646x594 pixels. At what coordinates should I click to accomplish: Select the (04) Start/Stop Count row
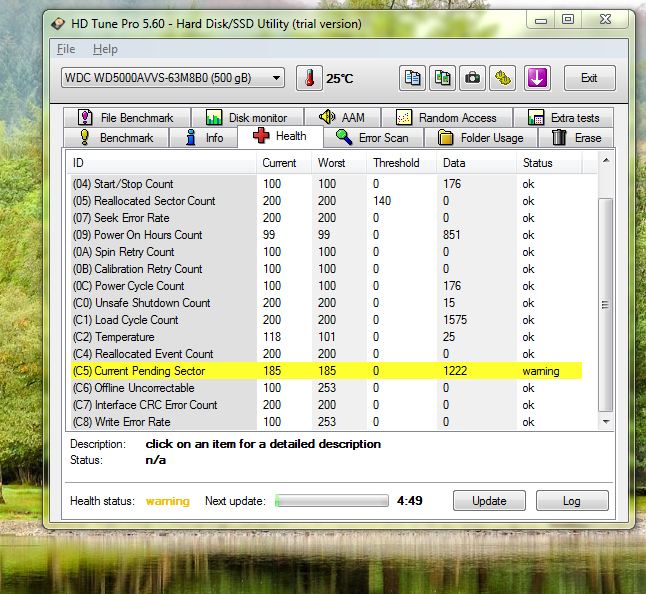[x=325, y=184]
